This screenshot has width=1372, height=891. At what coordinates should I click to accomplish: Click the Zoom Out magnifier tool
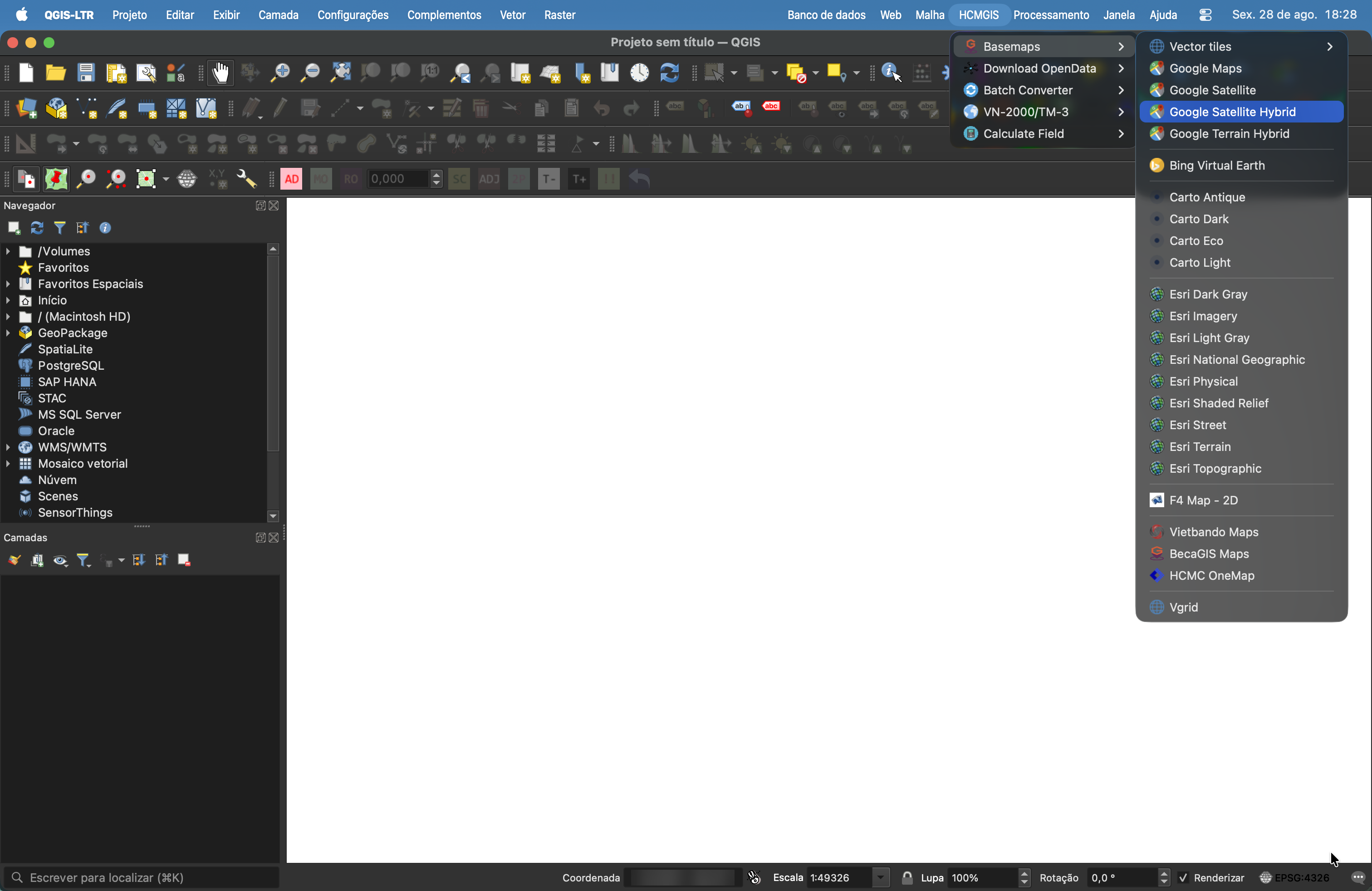[310, 73]
